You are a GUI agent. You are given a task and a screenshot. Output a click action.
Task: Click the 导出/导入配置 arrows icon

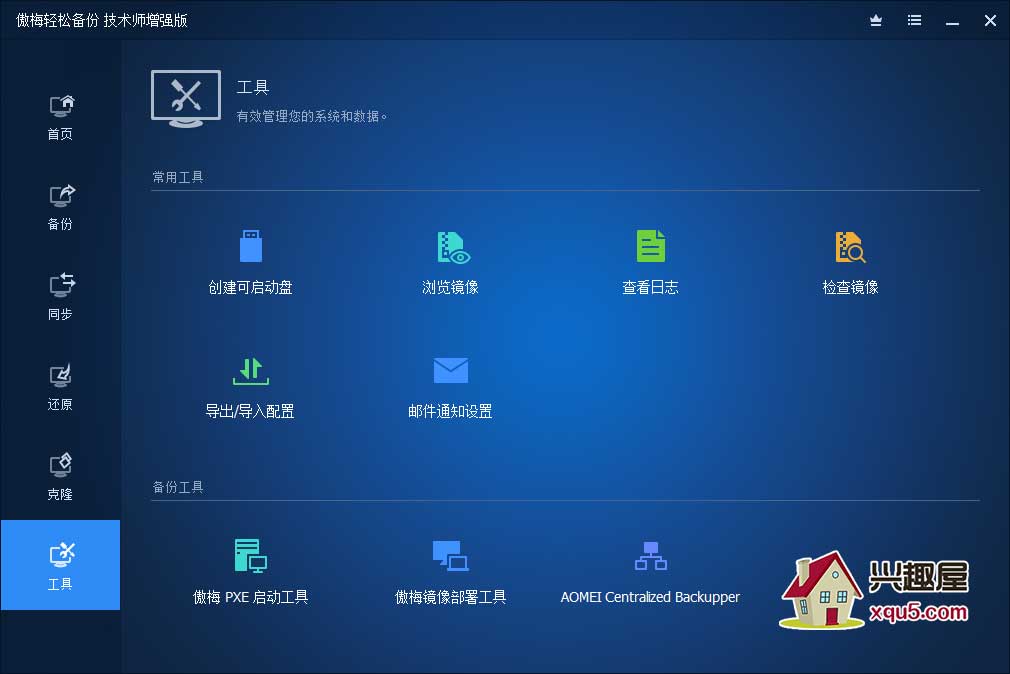pos(251,371)
